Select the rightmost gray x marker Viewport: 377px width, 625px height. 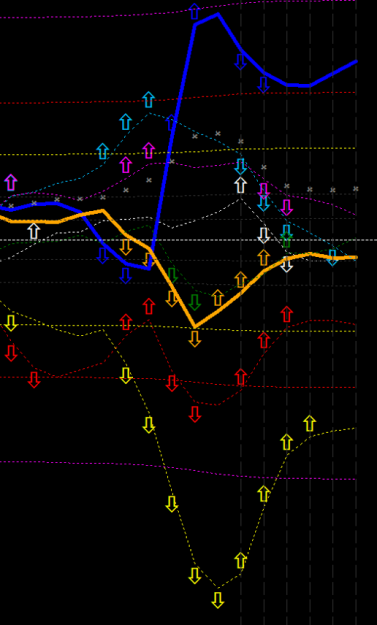pos(356,189)
